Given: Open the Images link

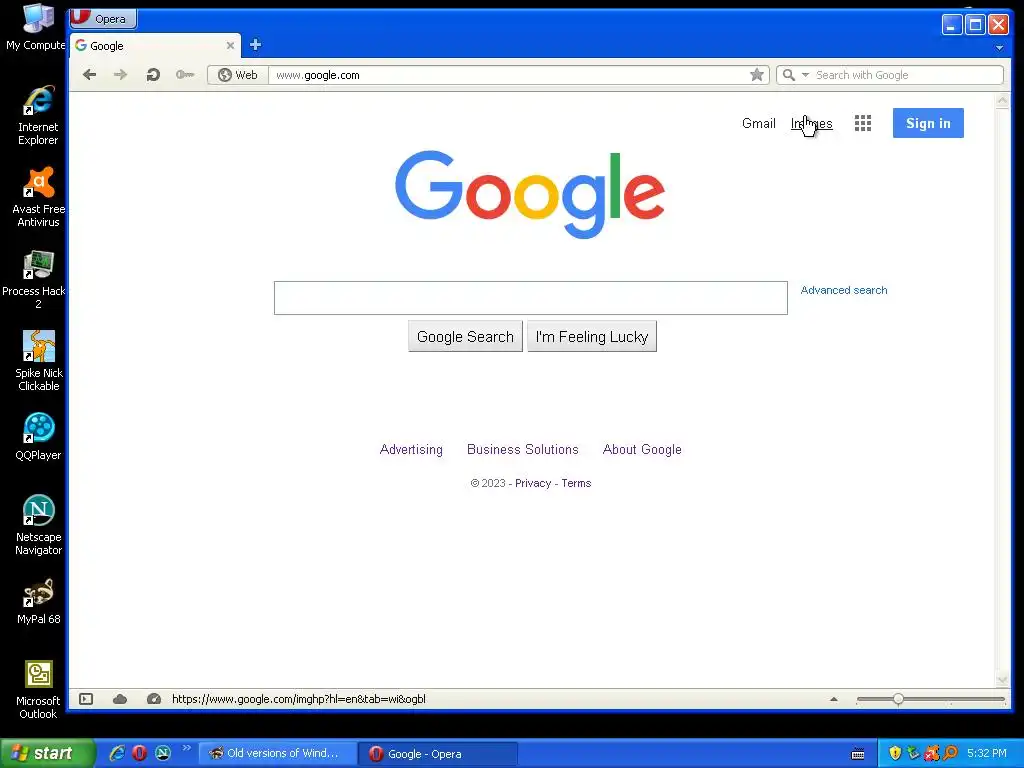Looking at the screenshot, I should [811, 123].
